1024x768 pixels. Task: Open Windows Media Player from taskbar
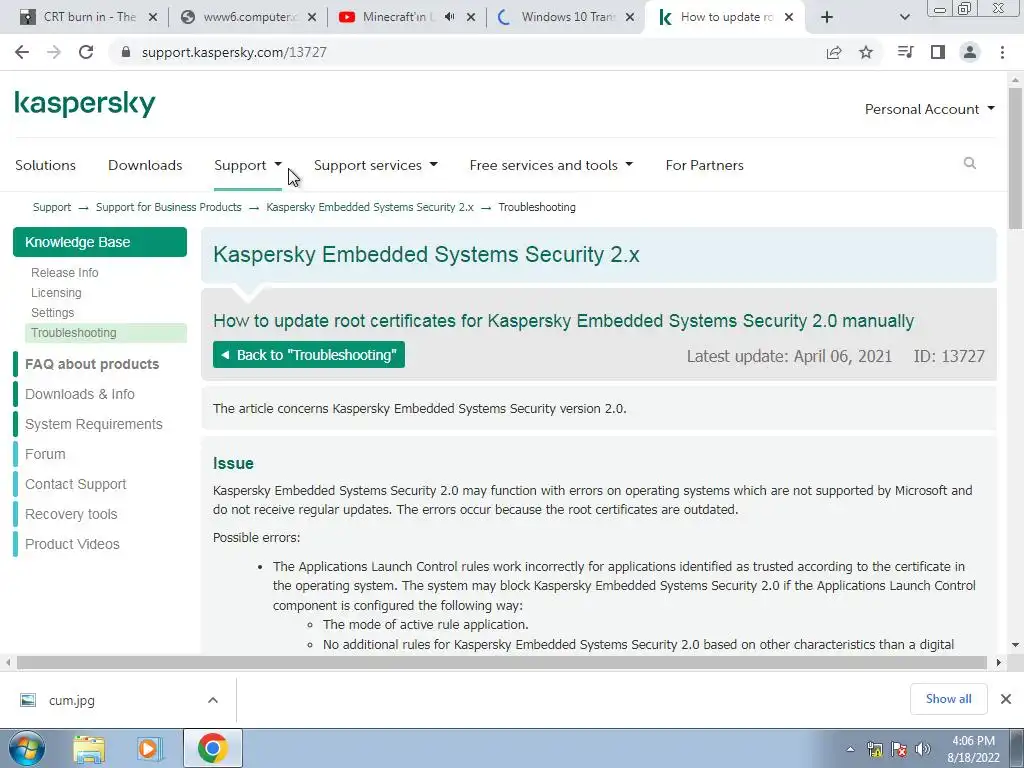150,748
